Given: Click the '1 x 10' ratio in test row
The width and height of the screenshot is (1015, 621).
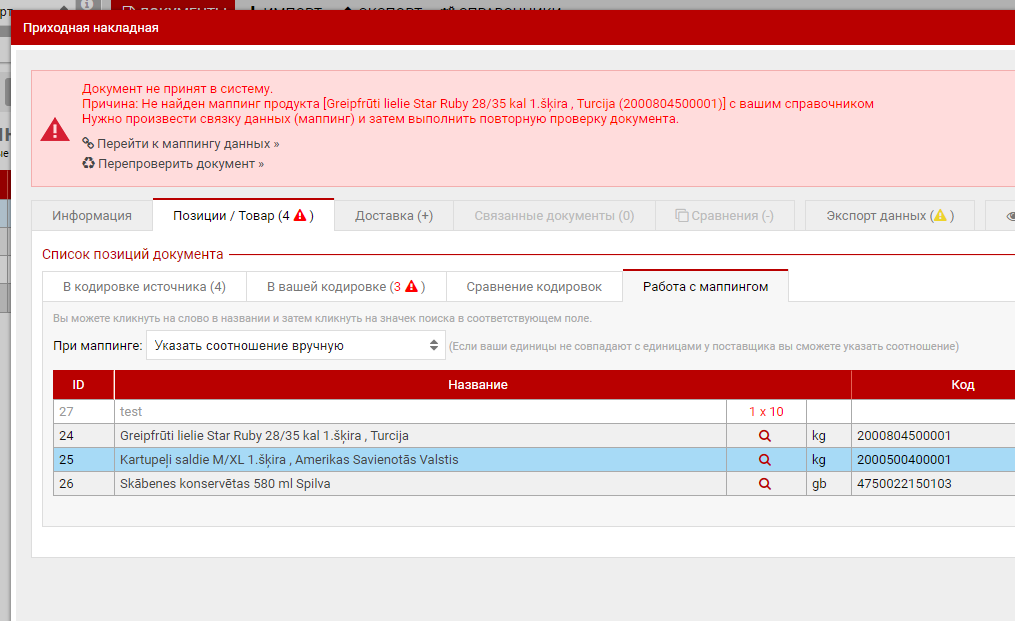Looking at the screenshot, I should click(766, 412).
